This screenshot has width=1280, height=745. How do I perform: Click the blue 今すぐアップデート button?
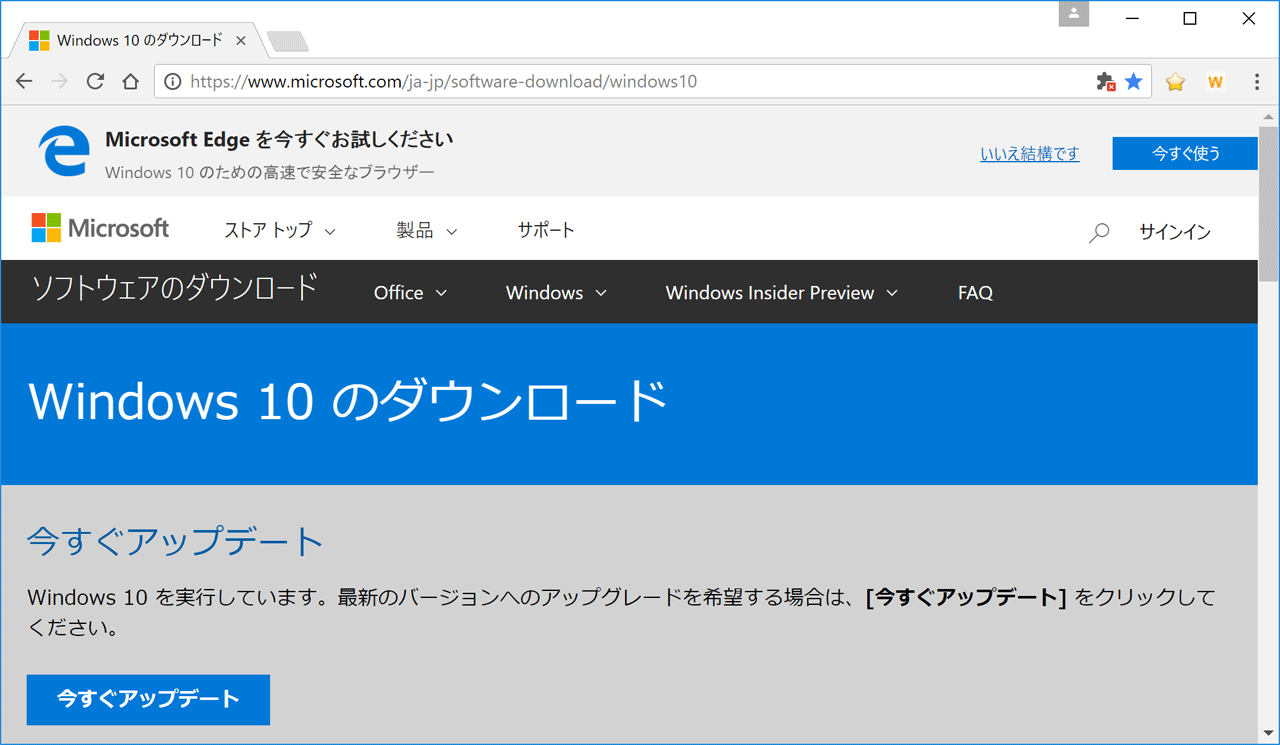pyautogui.click(x=148, y=699)
